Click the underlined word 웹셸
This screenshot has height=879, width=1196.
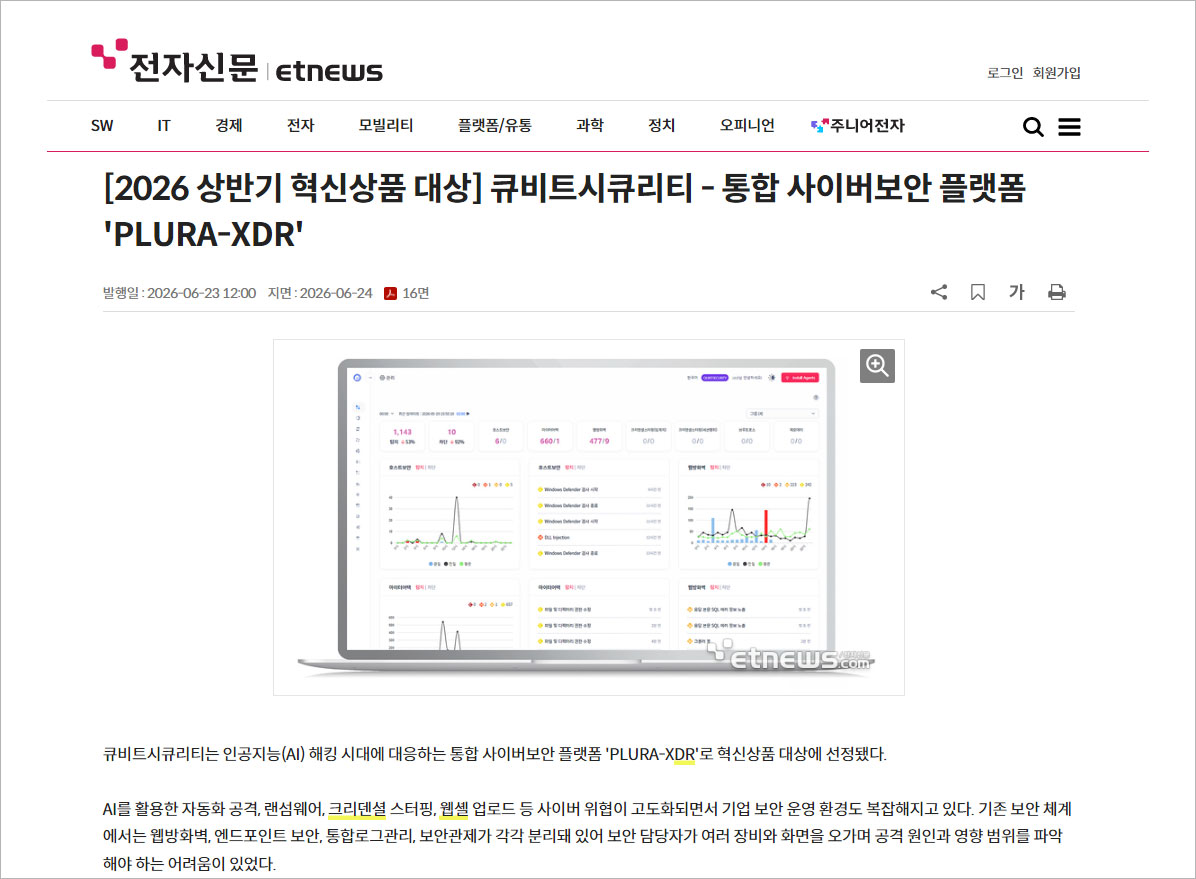455,809
